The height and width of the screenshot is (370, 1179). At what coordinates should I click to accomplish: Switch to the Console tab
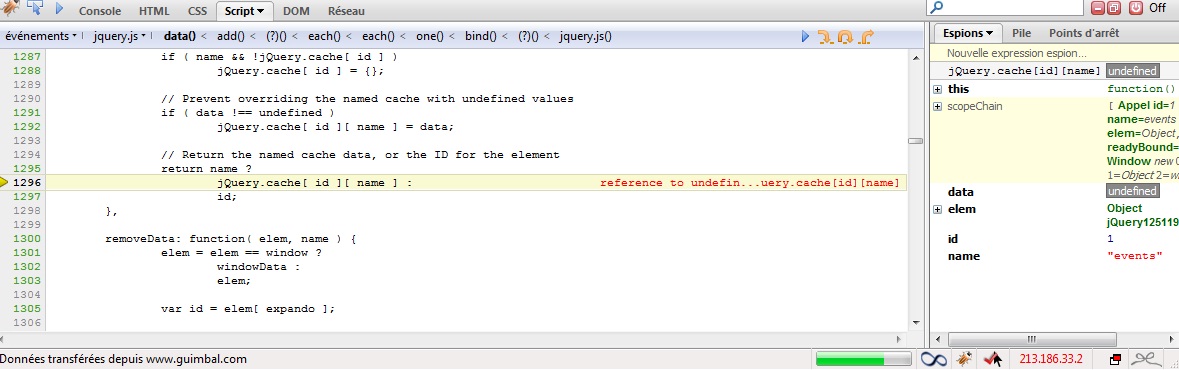coord(101,11)
